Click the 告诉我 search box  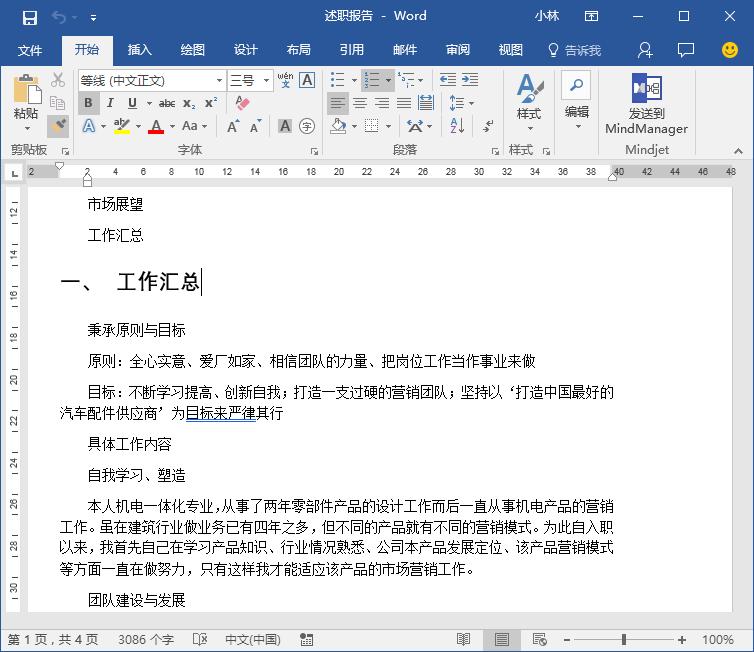pos(575,50)
